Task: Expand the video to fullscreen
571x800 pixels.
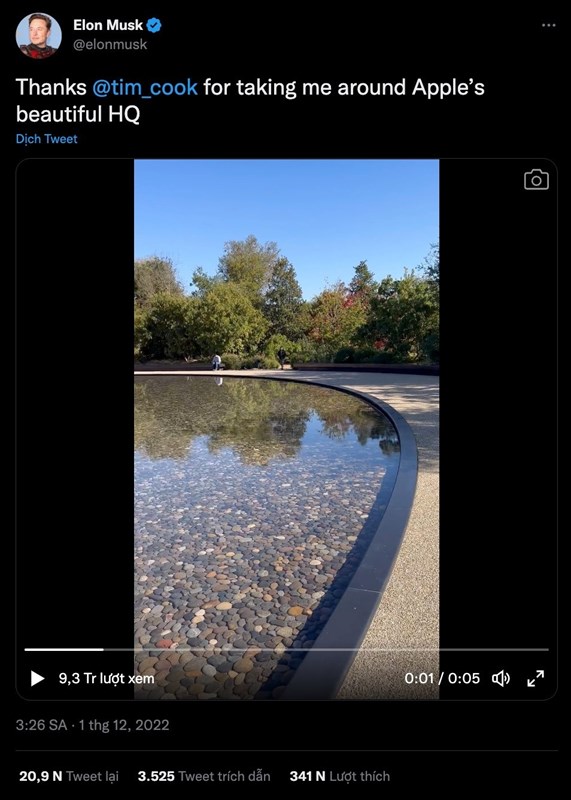Action: click(x=535, y=679)
